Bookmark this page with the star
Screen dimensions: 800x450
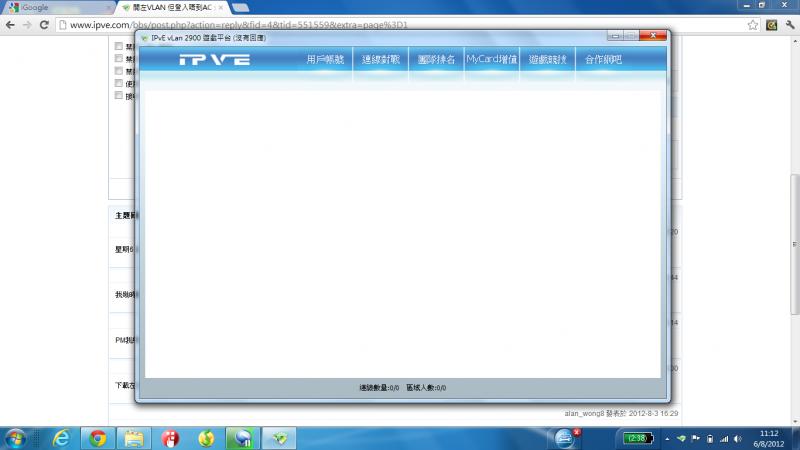(753, 24)
